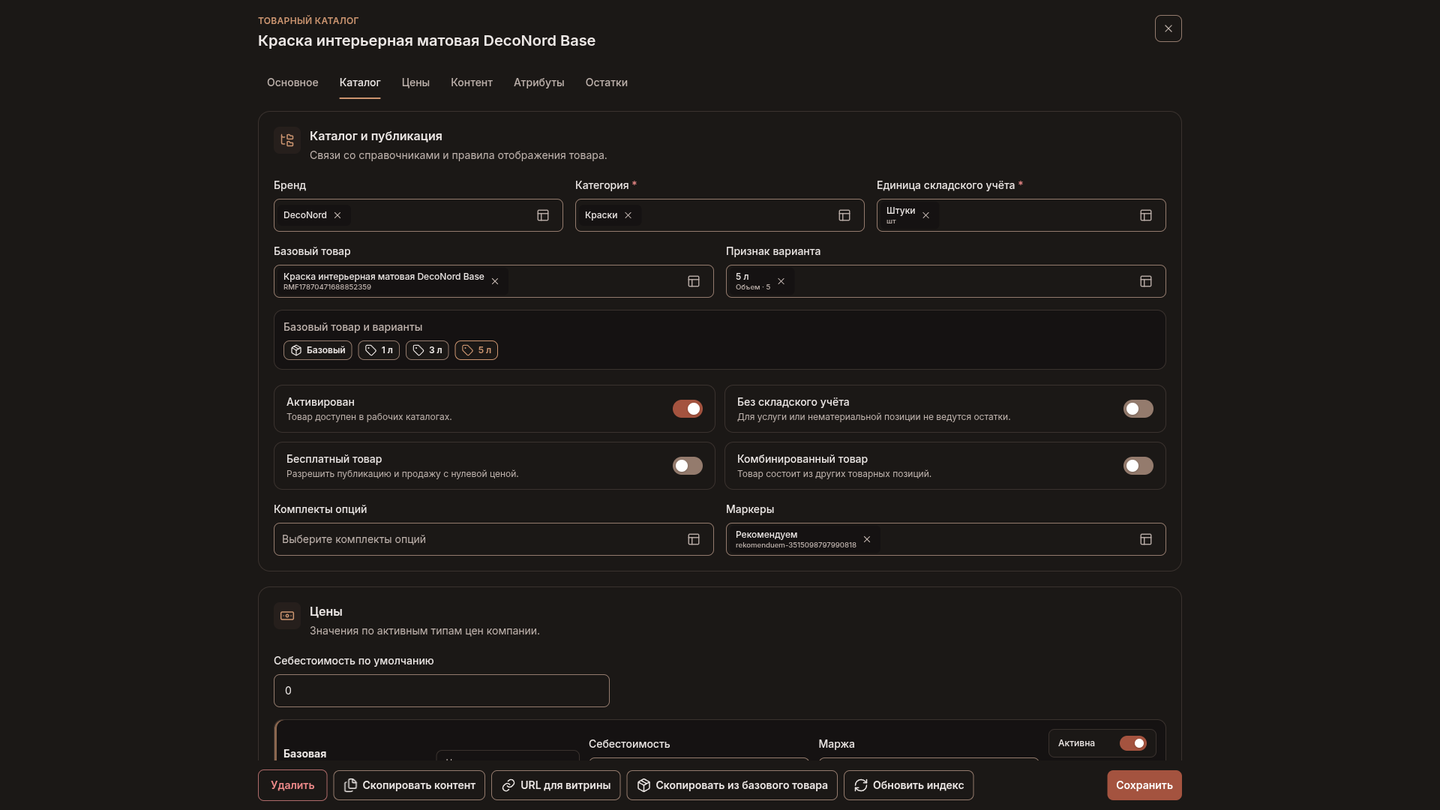Switch to Цены tab

(416, 82)
